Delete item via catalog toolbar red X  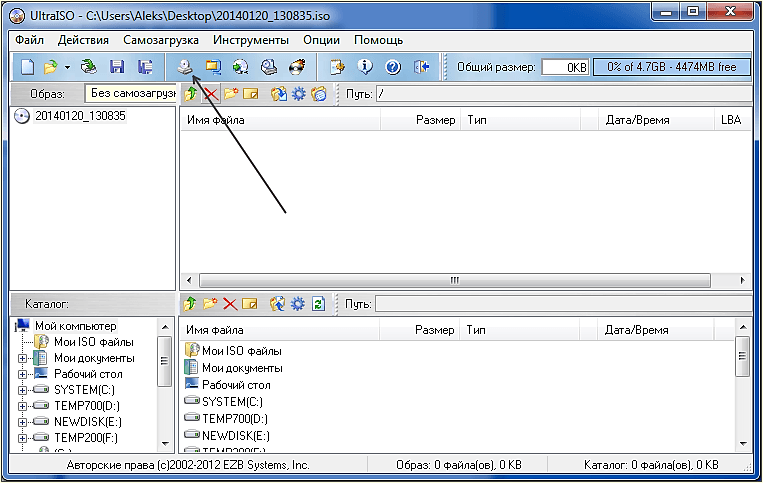[x=230, y=304]
